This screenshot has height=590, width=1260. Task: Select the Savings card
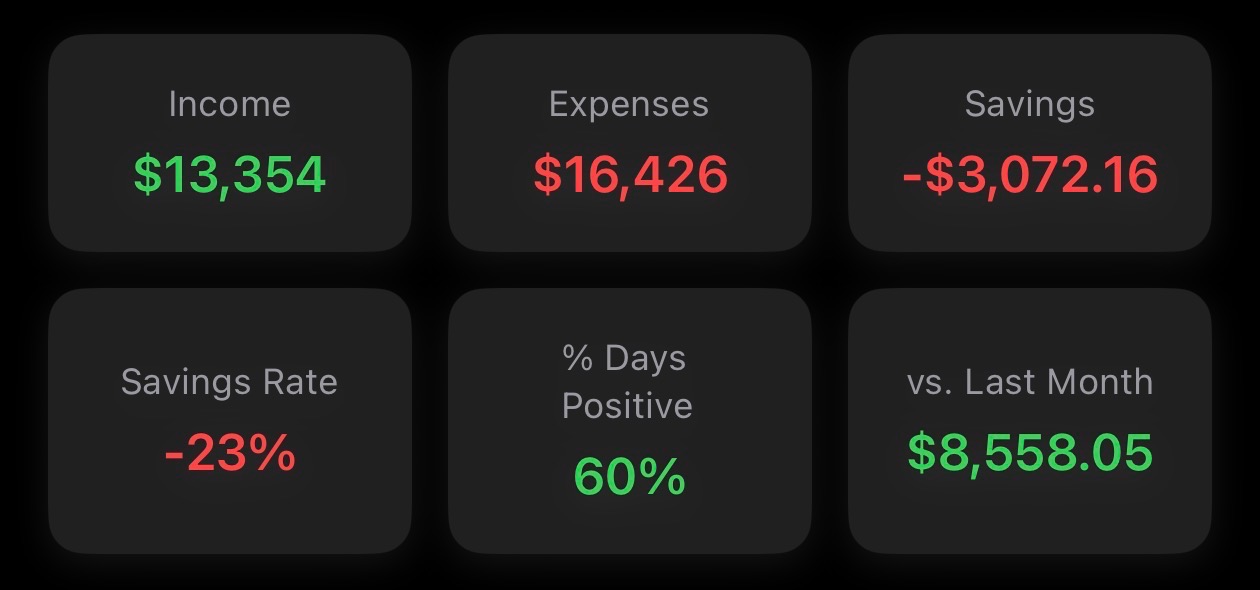pyautogui.click(x=1028, y=140)
